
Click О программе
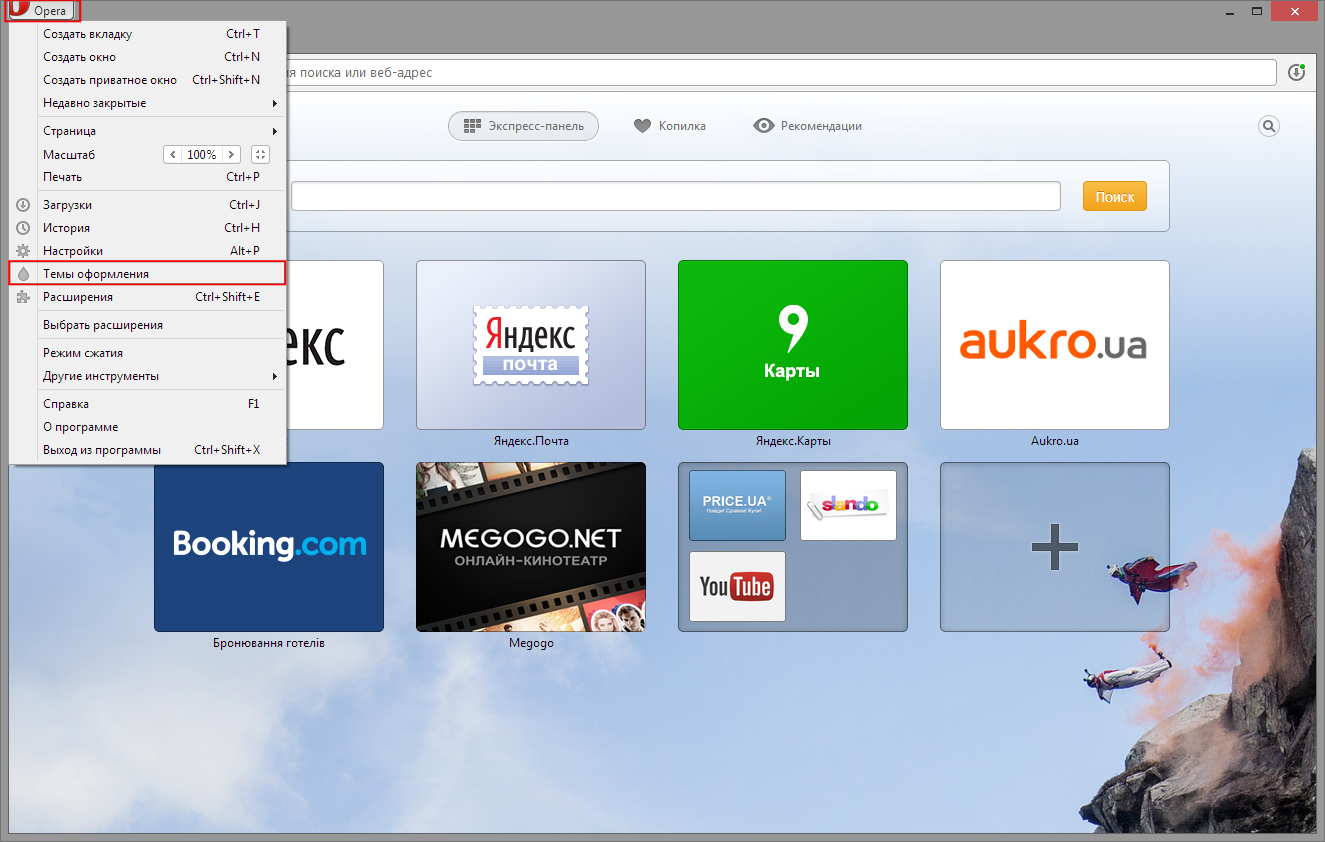148,427
